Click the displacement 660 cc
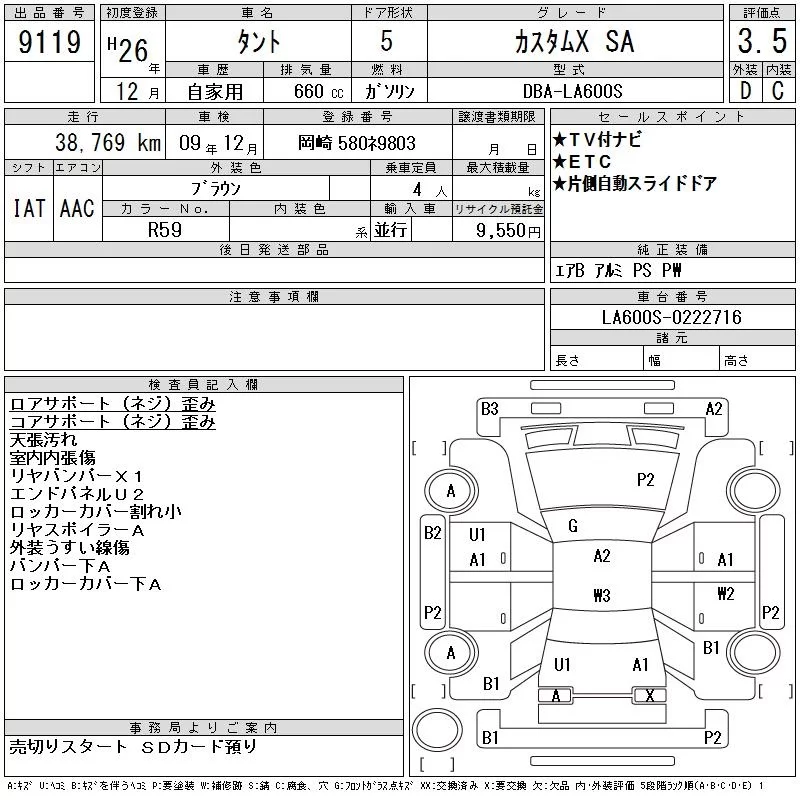This screenshot has width=800, height=800. [318, 92]
